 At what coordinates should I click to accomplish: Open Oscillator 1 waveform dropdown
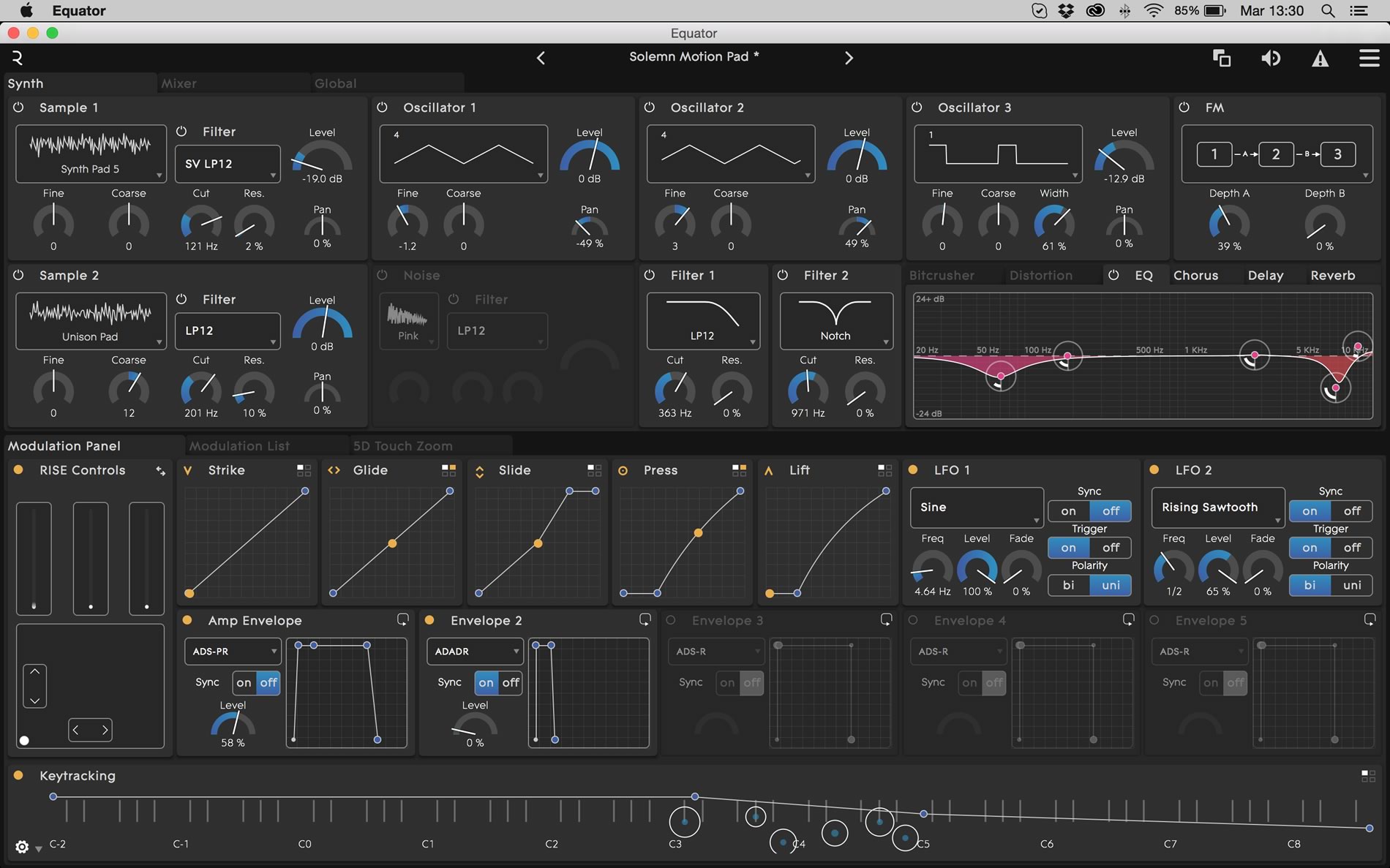pos(463,154)
